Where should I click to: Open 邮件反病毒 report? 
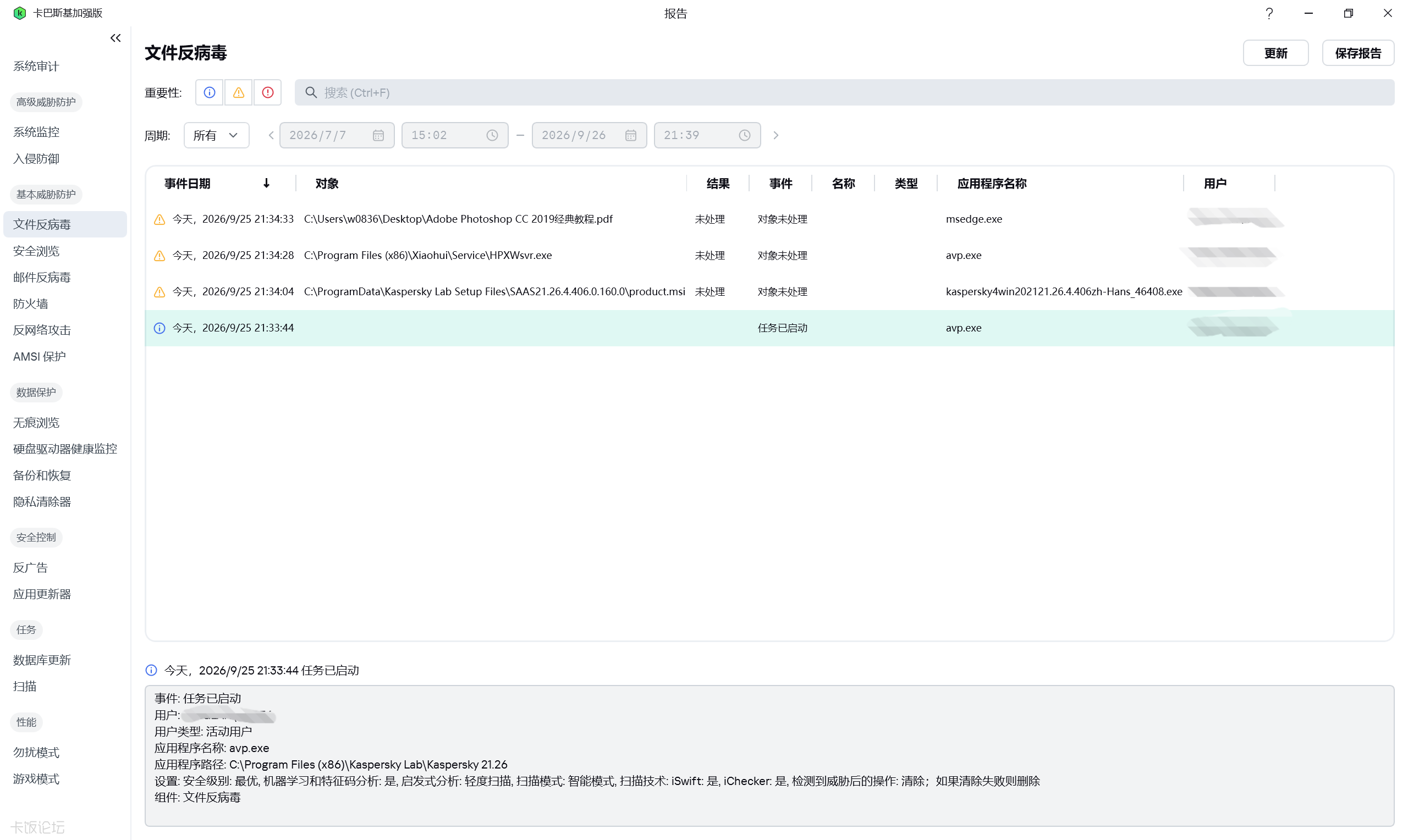pos(42,278)
